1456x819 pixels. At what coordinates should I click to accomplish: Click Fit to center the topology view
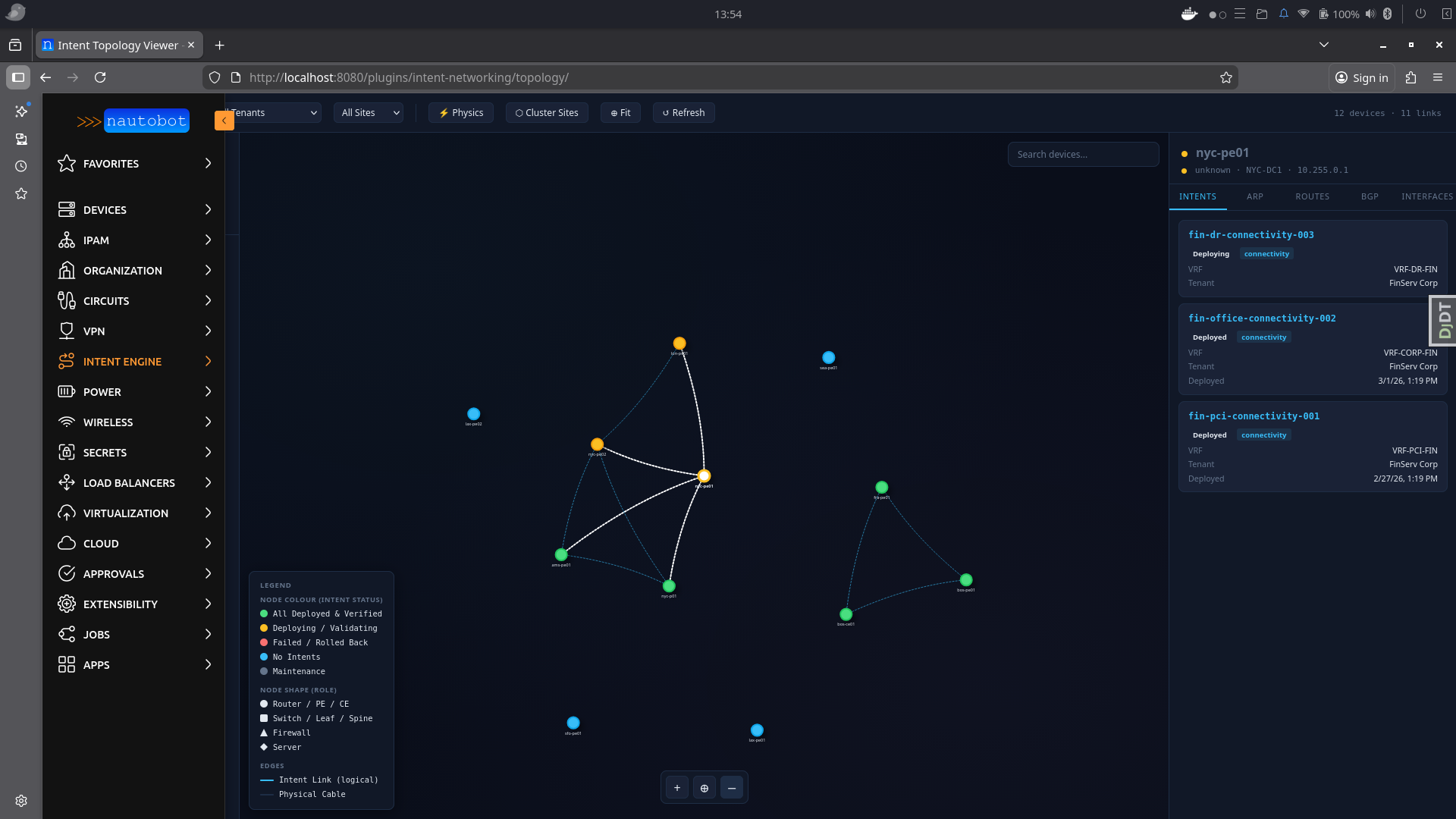coord(620,112)
